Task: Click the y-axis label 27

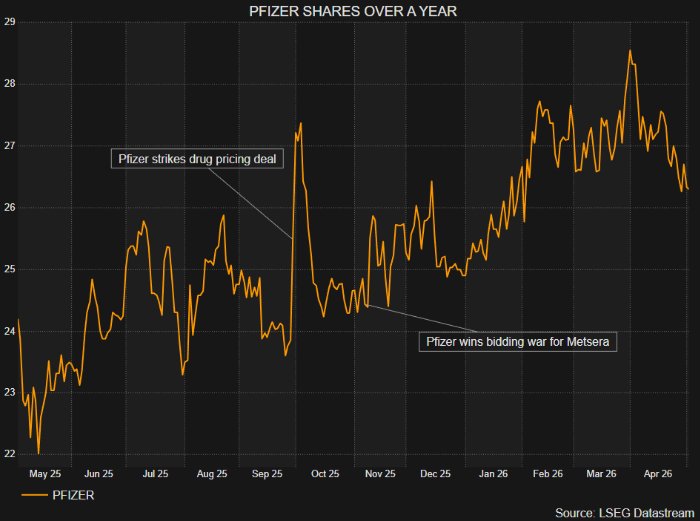Action: [9, 145]
